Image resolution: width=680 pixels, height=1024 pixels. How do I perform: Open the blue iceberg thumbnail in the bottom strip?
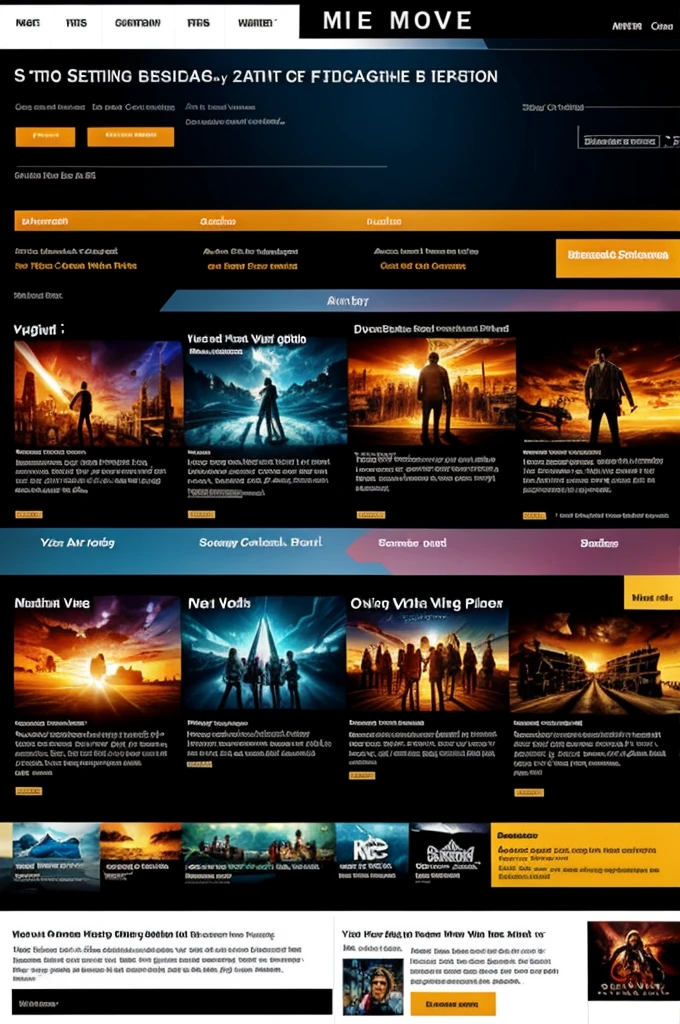pyautogui.click(x=56, y=854)
